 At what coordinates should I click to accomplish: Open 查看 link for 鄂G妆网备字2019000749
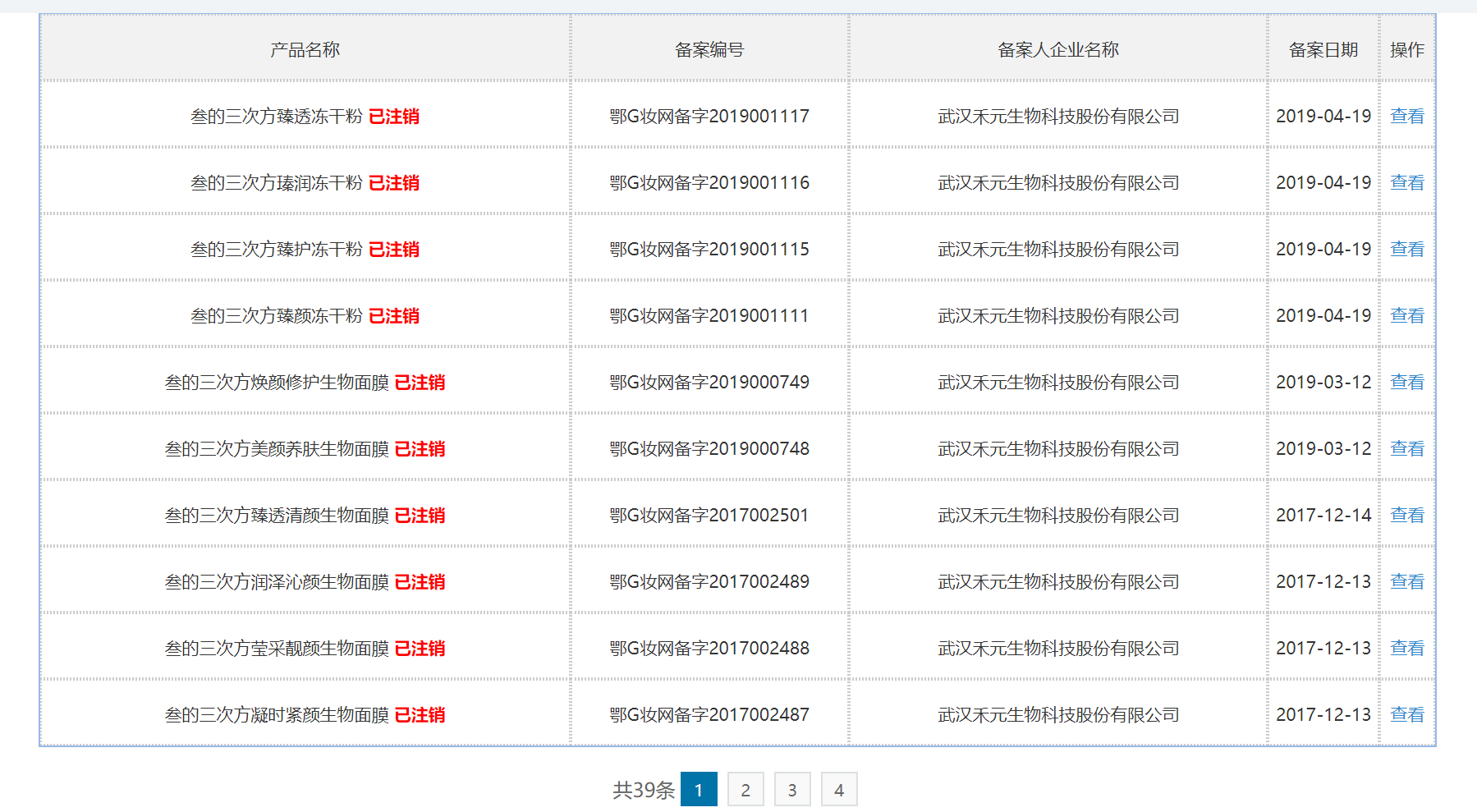[1406, 382]
